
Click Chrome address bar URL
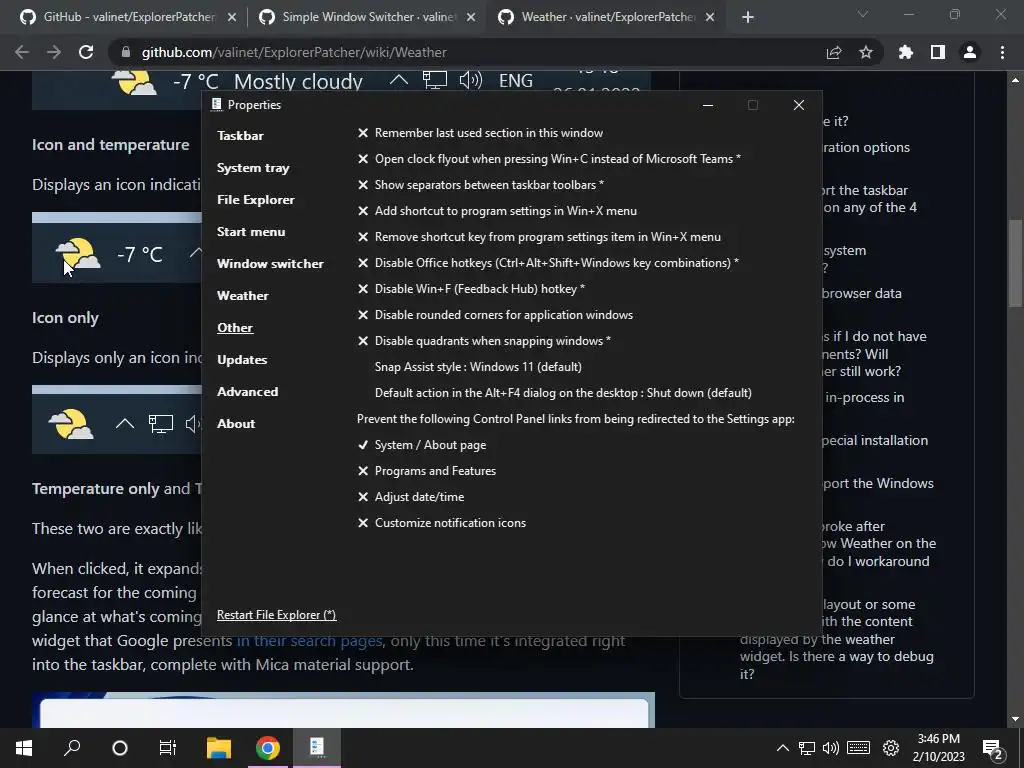[x=294, y=52]
